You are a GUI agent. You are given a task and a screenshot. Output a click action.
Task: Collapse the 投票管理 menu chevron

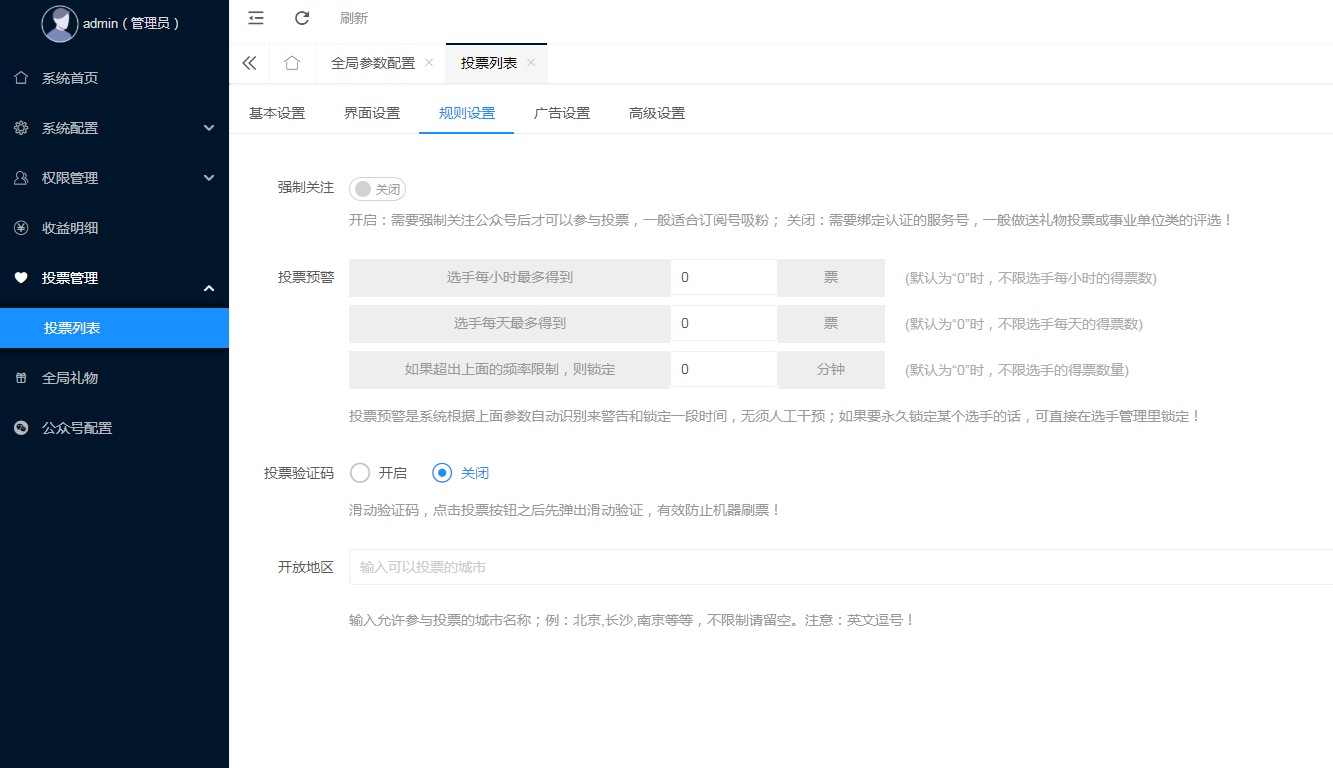click(209, 289)
